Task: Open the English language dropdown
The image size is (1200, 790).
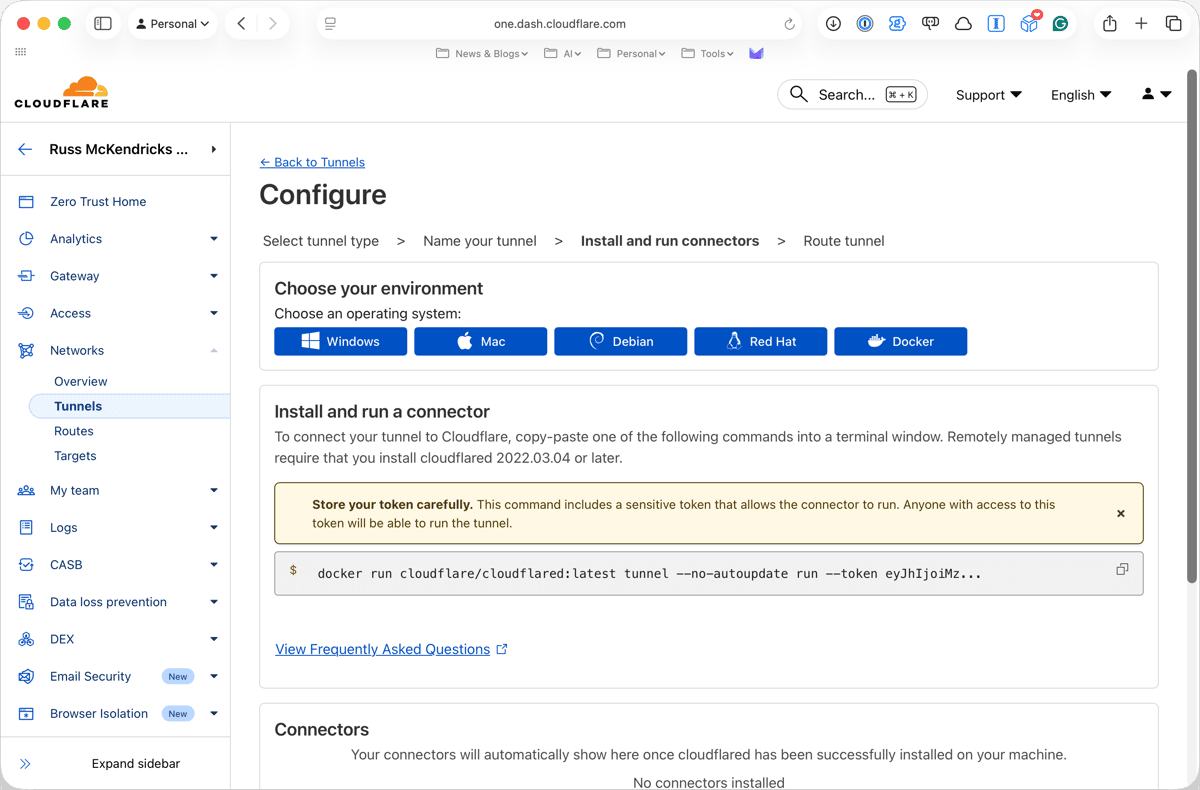Action: click(1080, 95)
